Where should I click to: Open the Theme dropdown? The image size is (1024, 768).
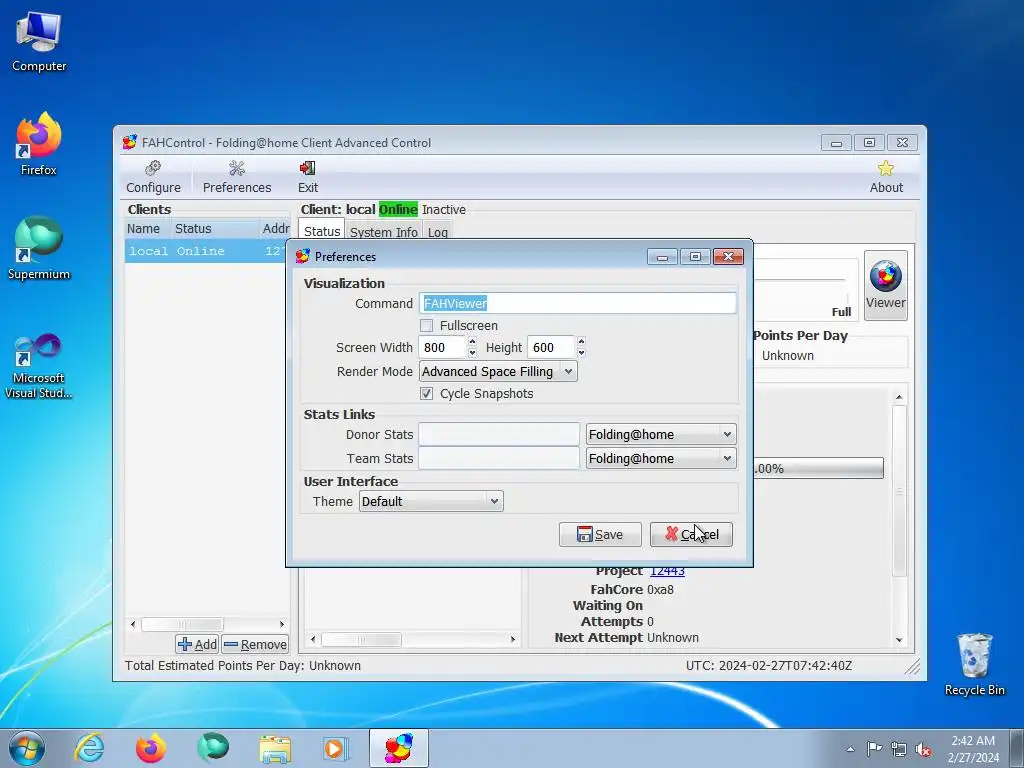click(x=431, y=502)
